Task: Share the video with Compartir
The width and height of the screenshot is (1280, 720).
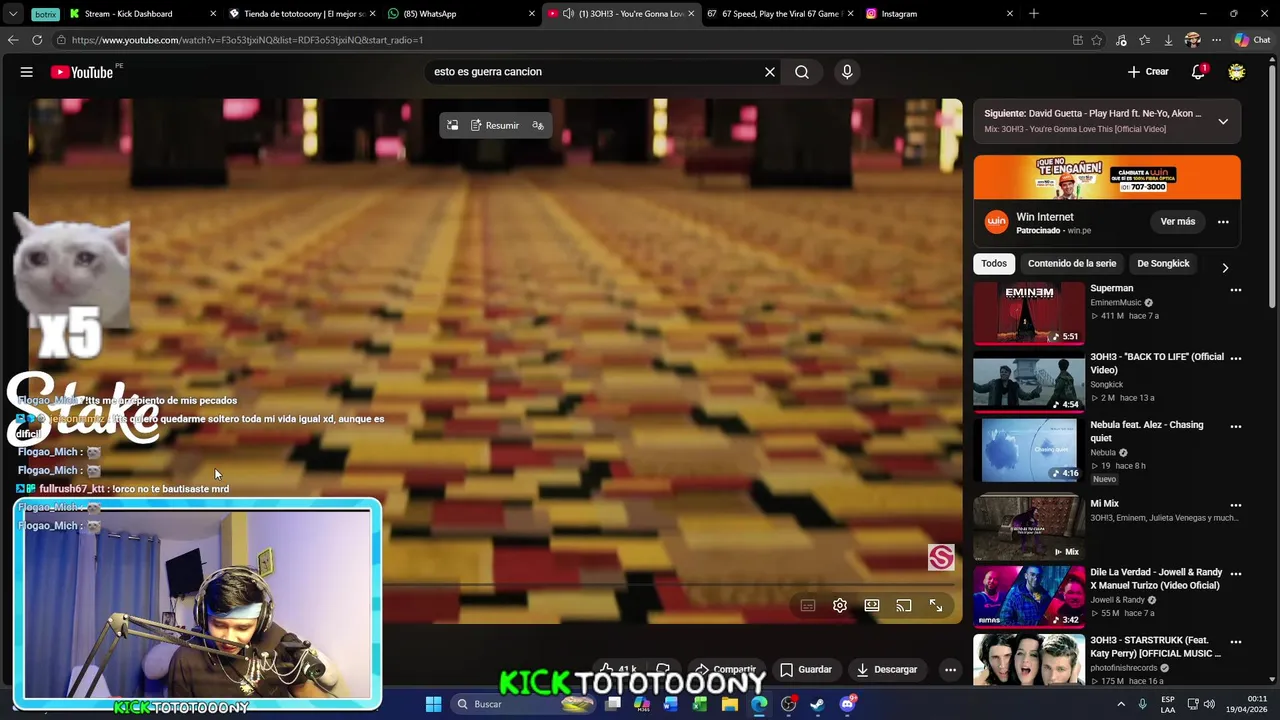Action: click(726, 670)
